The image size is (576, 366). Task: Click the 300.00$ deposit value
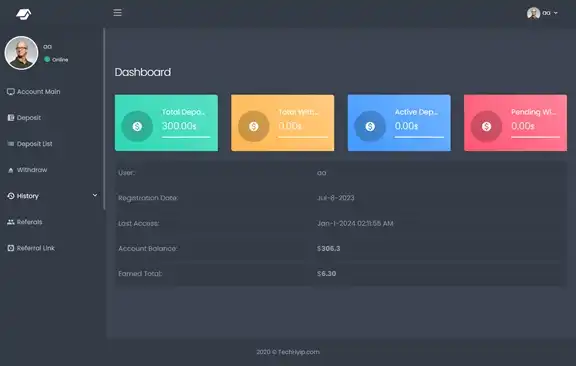[179, 126]
